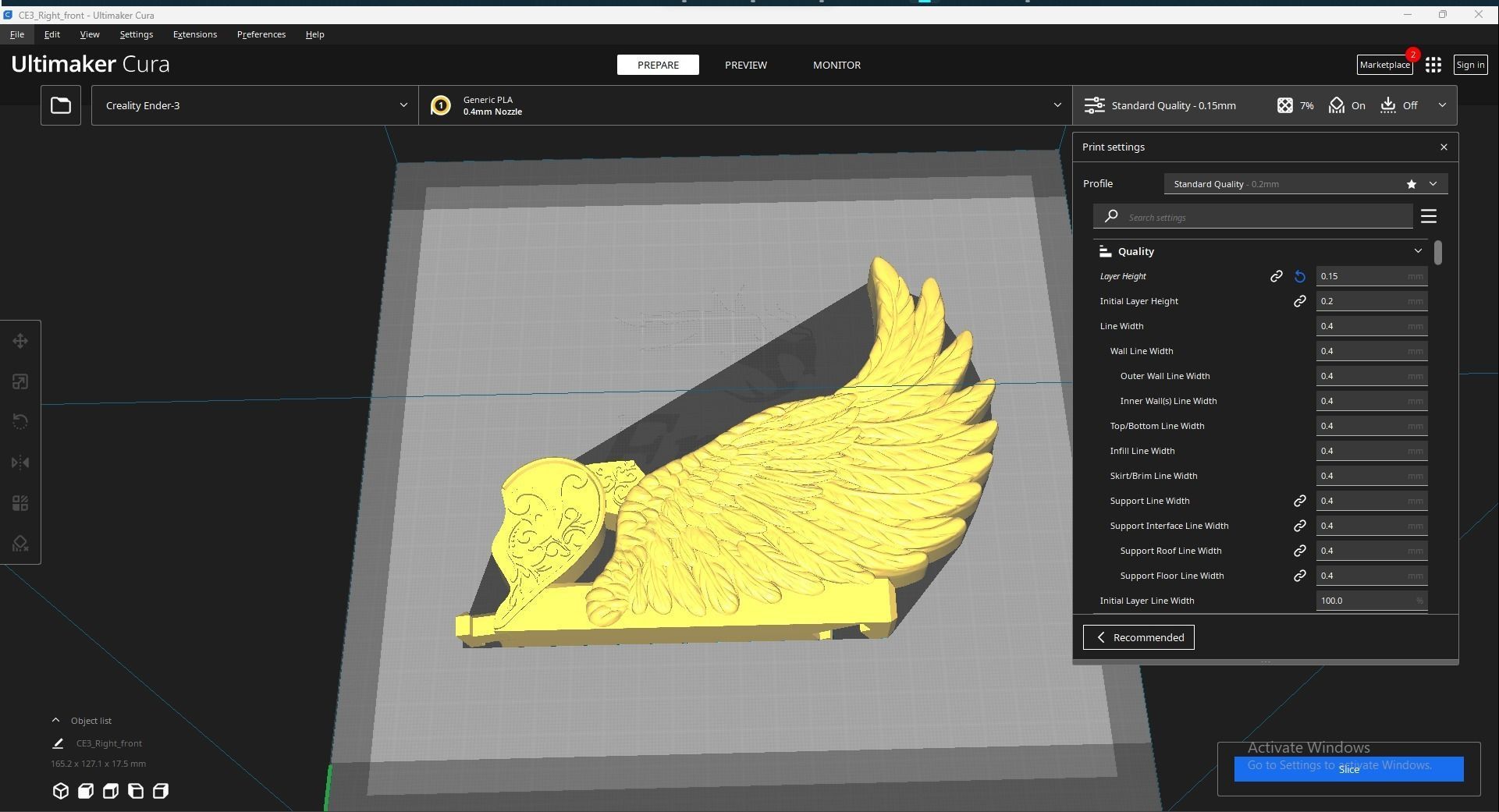Click link icon for Support Roof Line Width
This screenshot has width=1499, height=812.
pos(1299,551)
